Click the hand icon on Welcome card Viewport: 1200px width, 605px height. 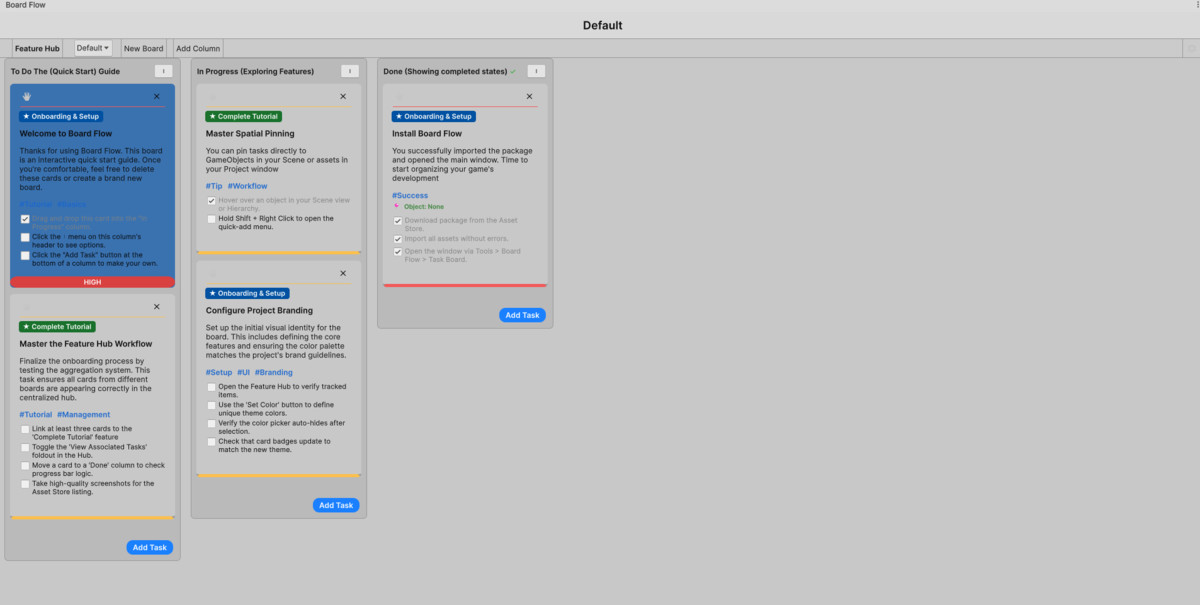click(x=27, y=97)
